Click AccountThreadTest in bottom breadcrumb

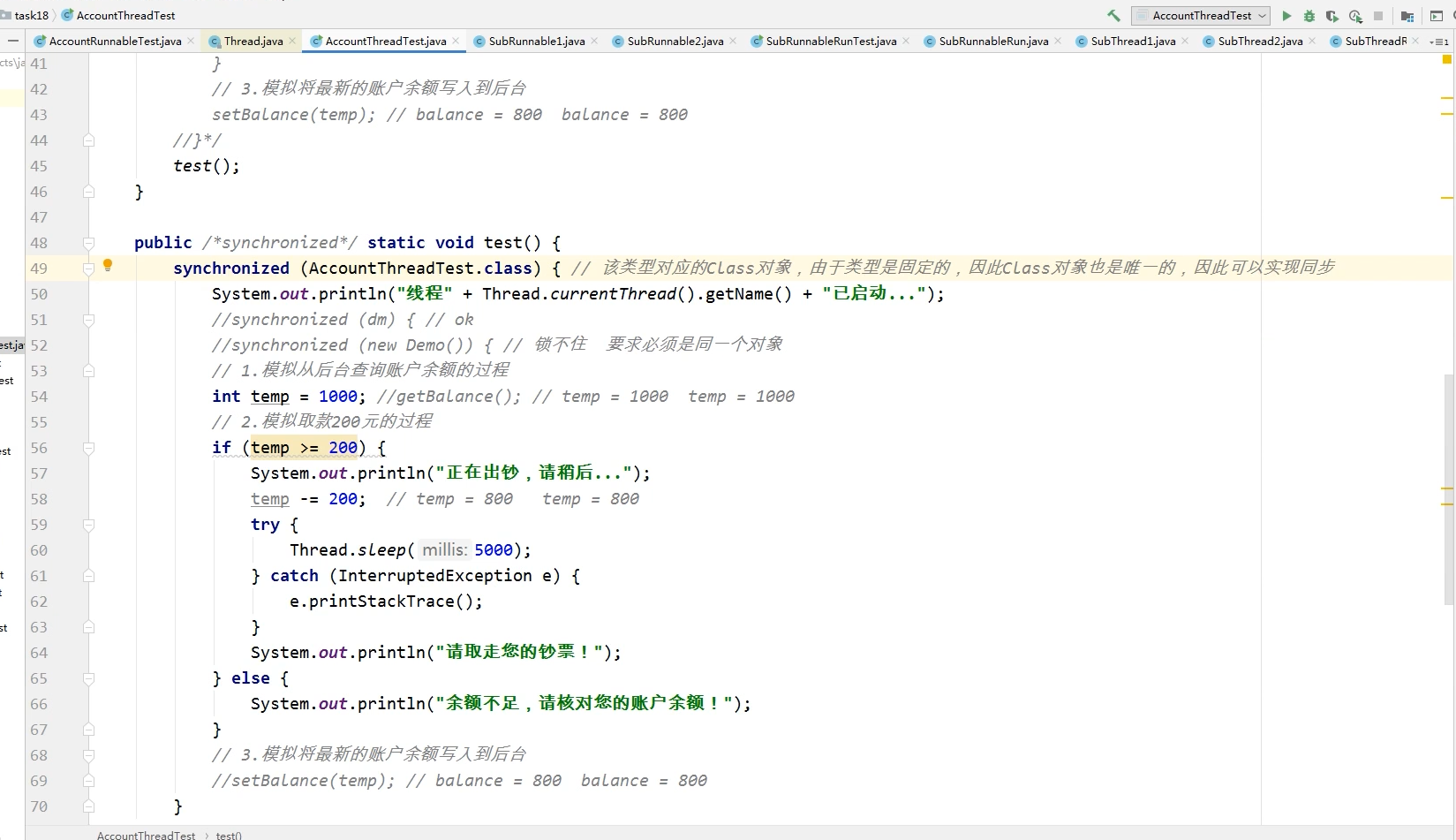click(x=146, y=835)
